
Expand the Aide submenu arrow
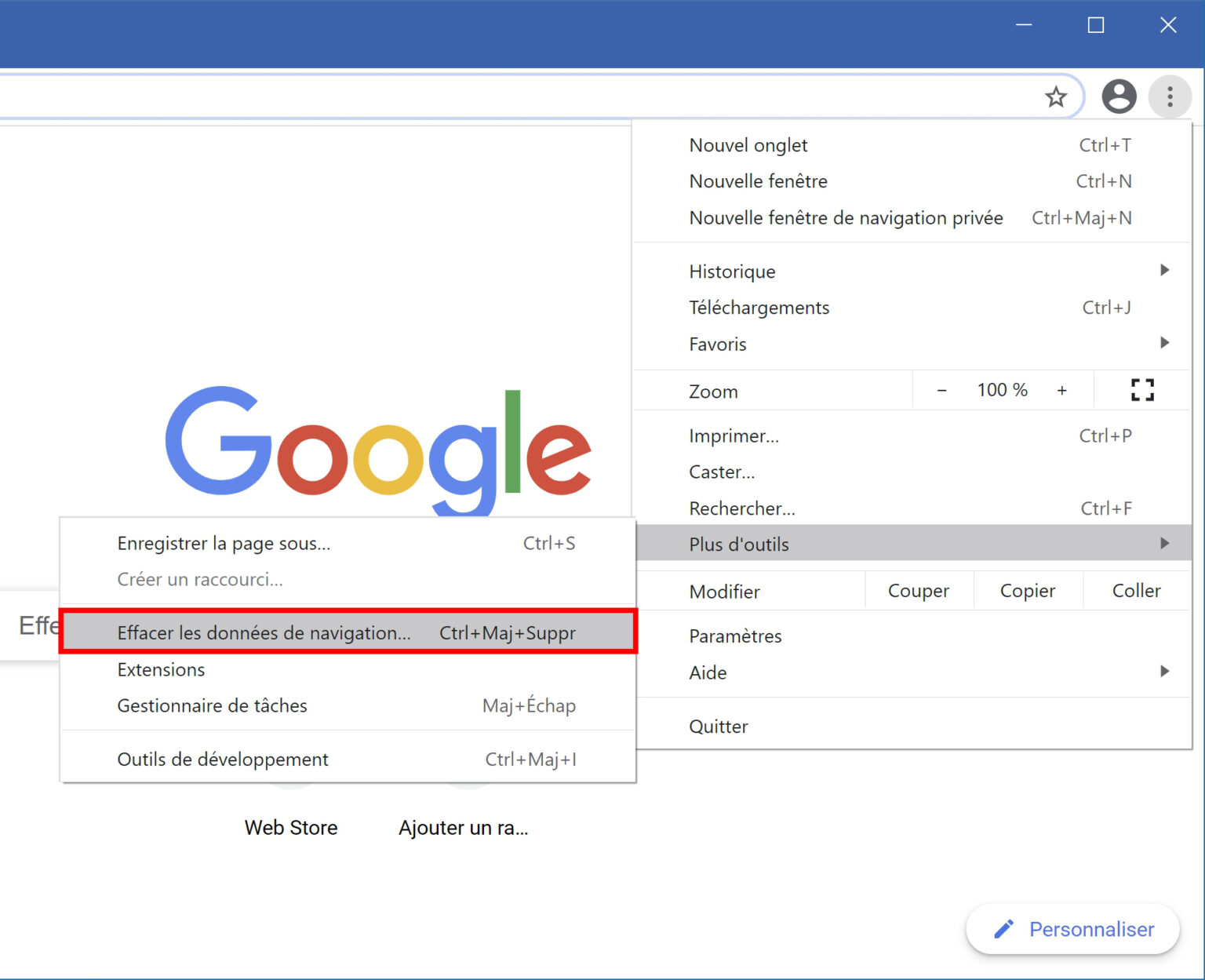[x=1164, y=672]
